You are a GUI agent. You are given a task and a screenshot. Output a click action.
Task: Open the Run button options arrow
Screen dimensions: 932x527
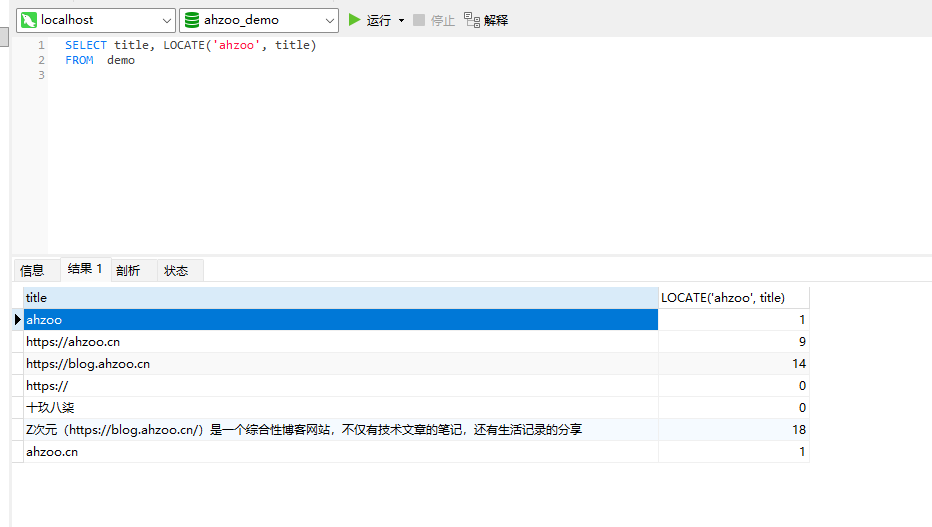(x=401, y=20)
